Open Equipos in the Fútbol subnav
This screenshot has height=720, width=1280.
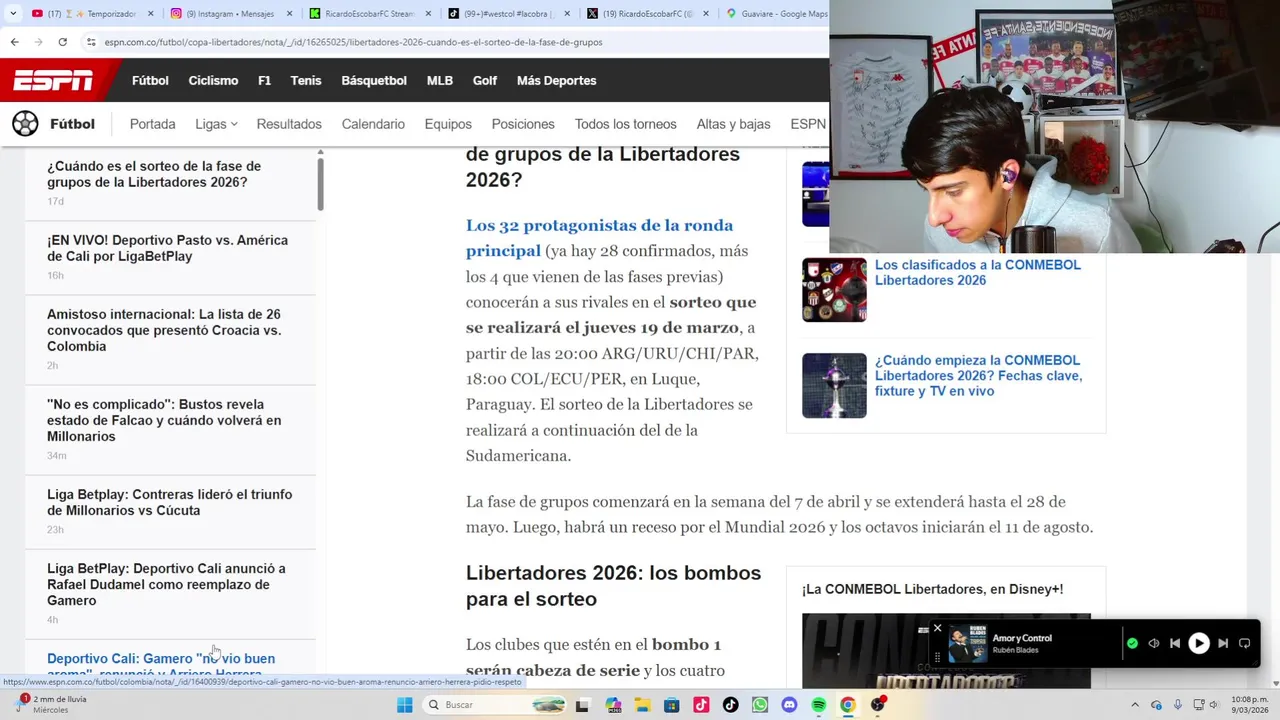[x=448, y=124]
